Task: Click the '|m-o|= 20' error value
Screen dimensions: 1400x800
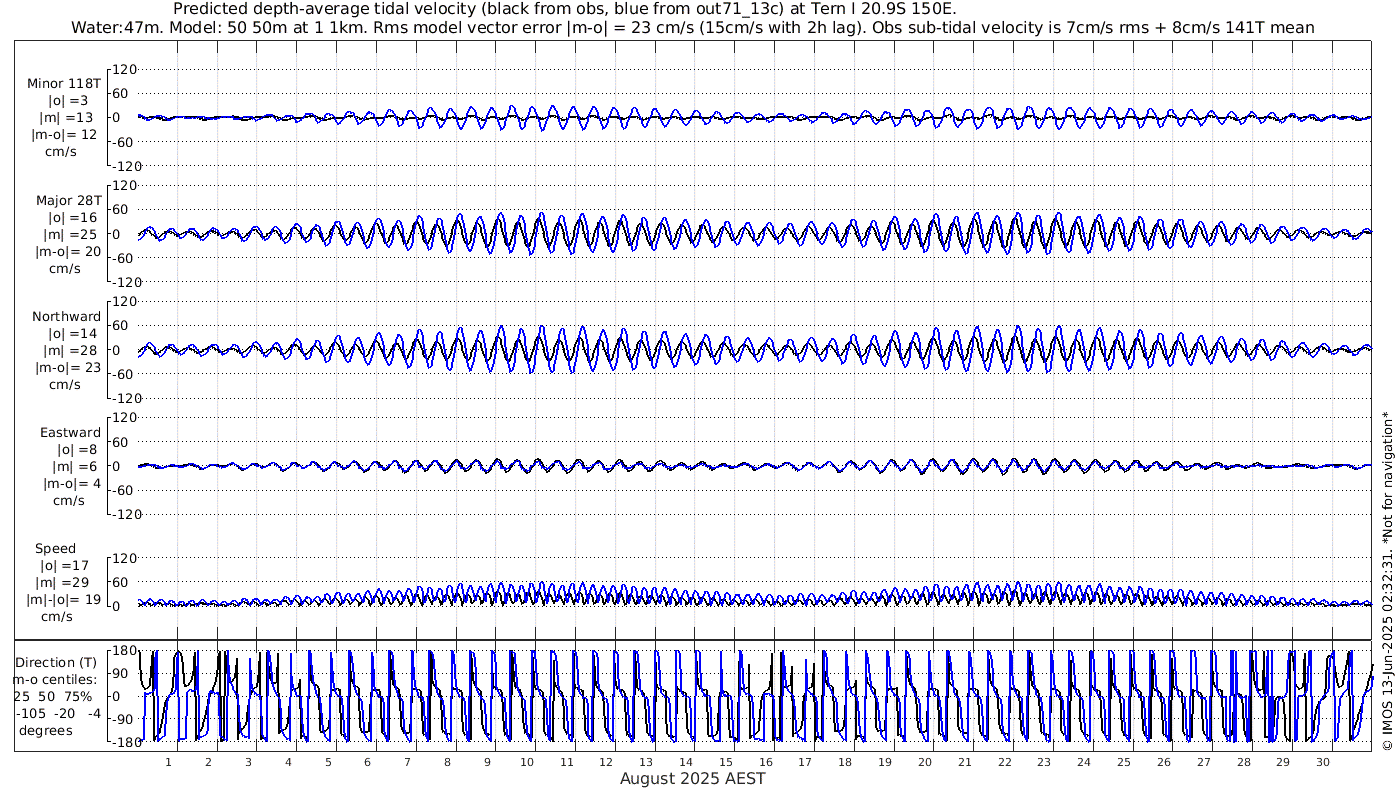Action: (67, 251)
